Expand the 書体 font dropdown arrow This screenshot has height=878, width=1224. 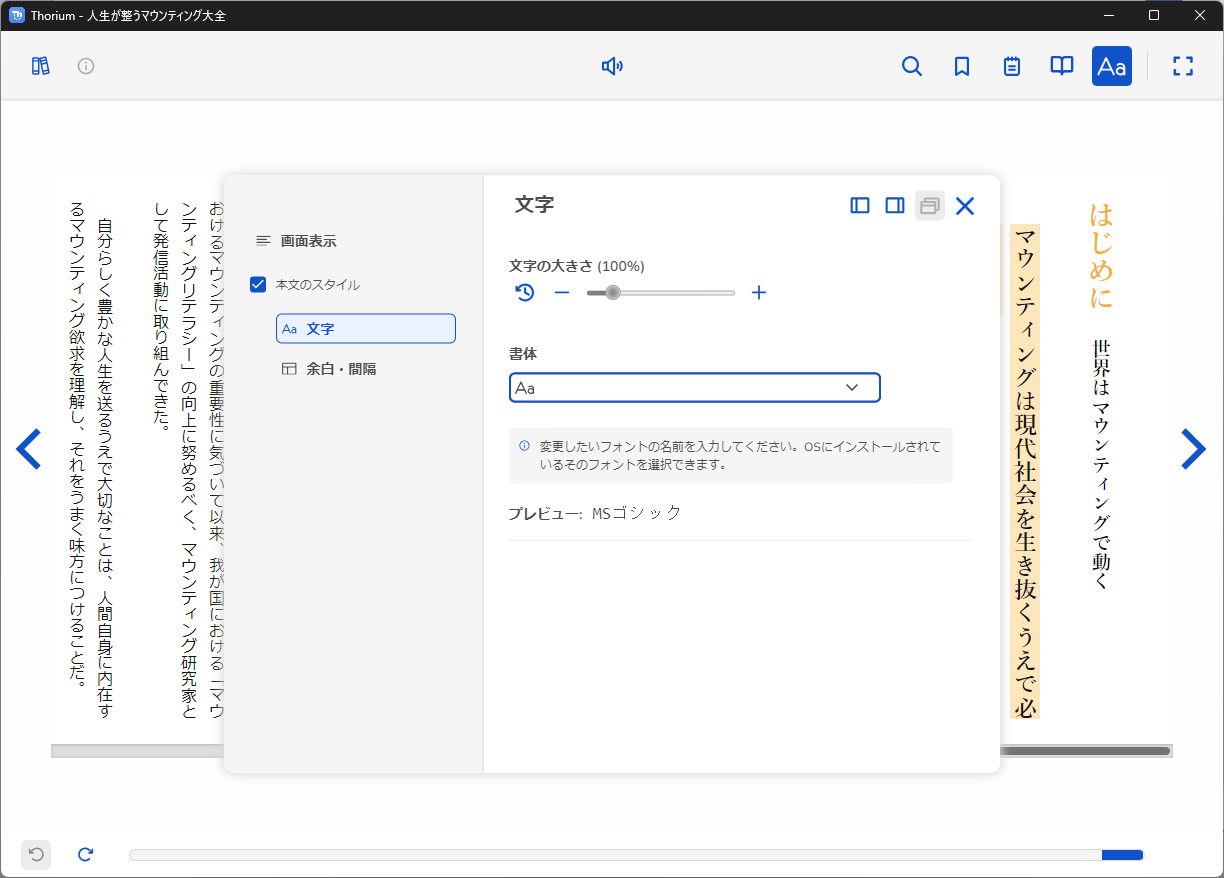point(852,388)
